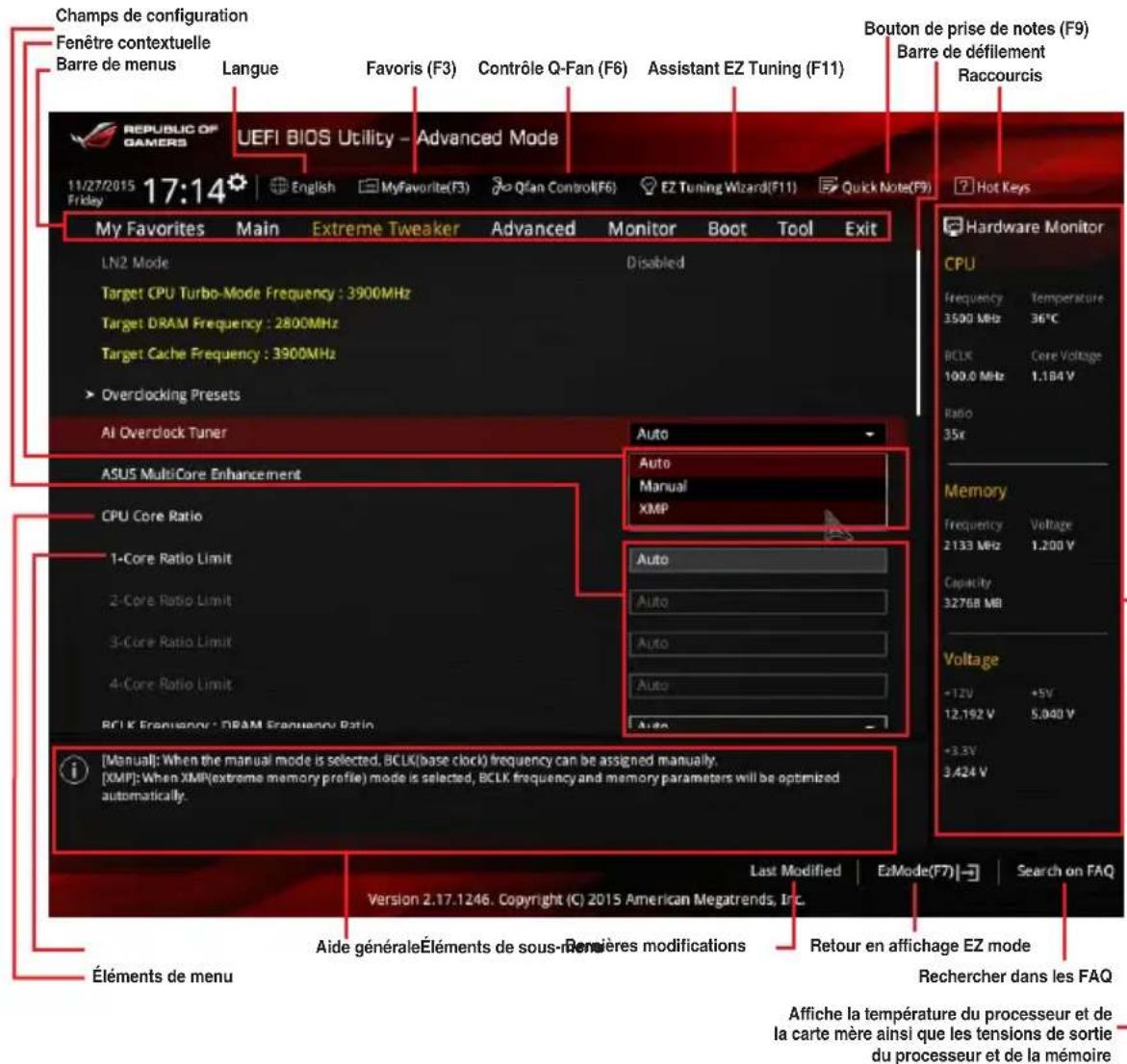Click the 4-Core Ratio Limit Auto field
The width and height of the screenshot is (1127, 1064).
(757, 685)
